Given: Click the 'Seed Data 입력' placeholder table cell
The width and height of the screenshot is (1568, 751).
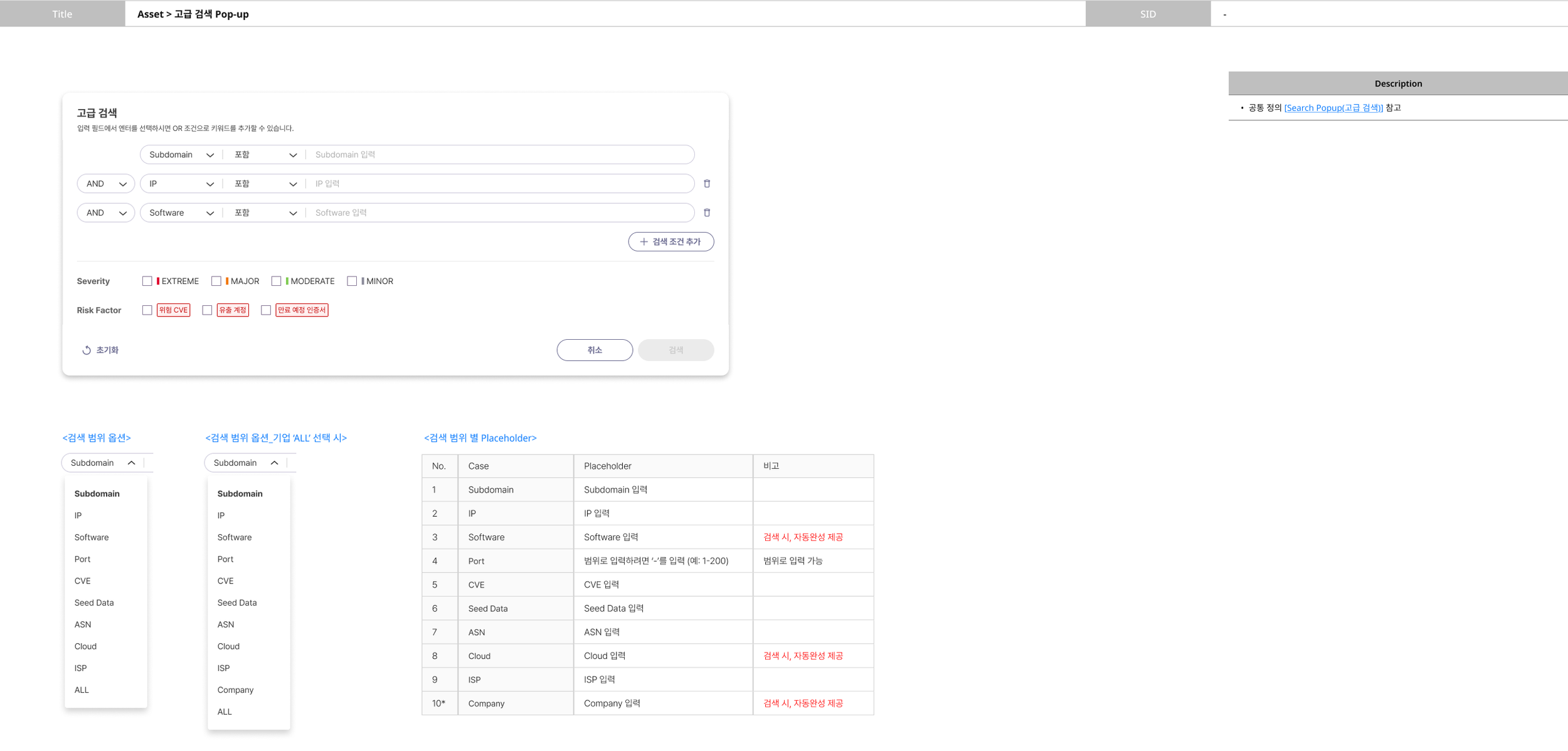Looking at the screenshot, I should (664, 609).
